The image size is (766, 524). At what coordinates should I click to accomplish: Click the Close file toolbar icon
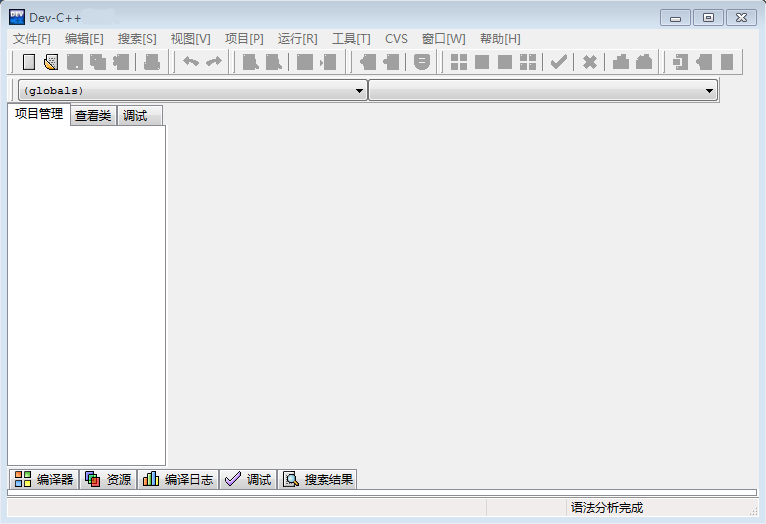[121, 62]
